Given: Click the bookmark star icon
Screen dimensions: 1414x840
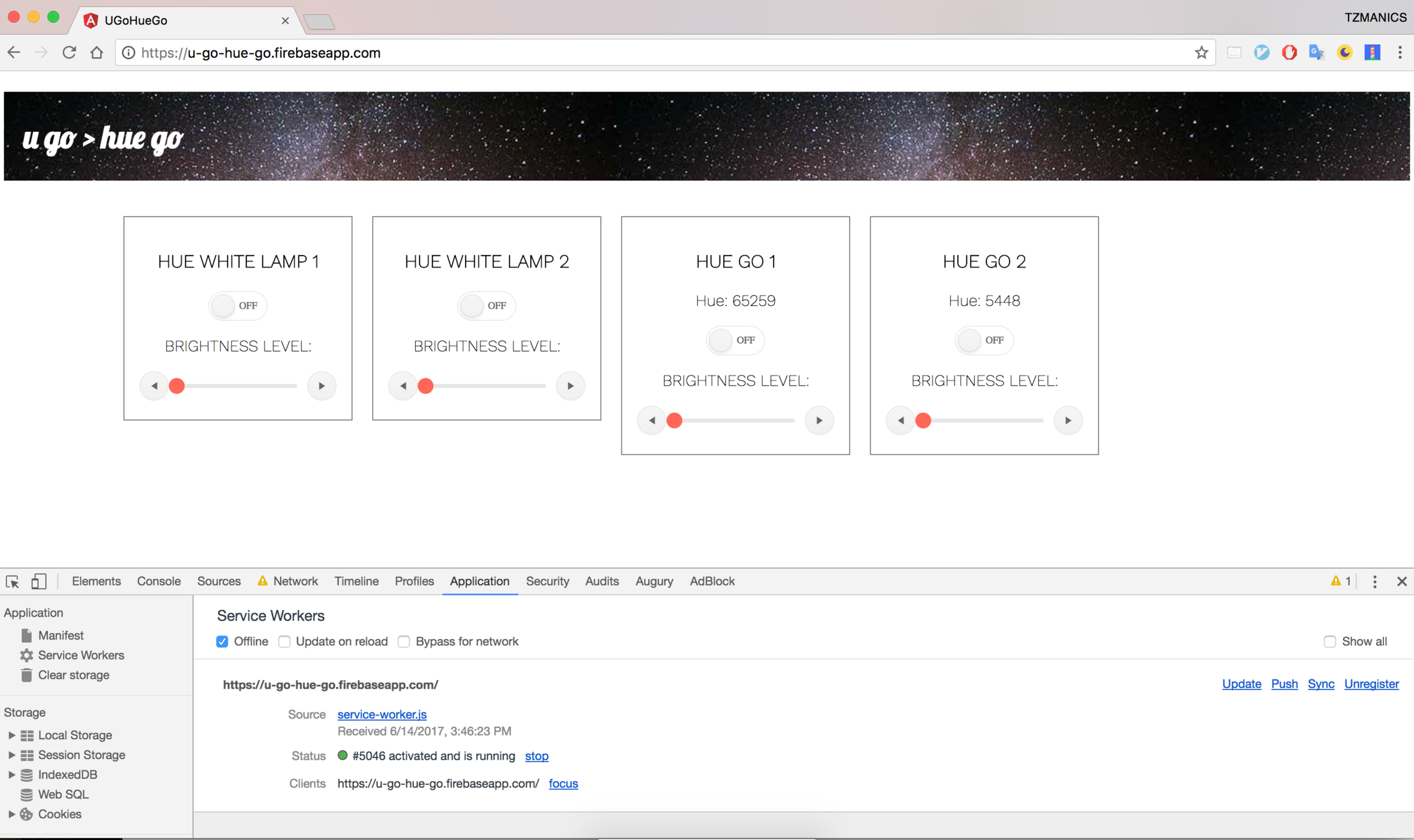Looking at the screenshot, I should coord(1201,53).
